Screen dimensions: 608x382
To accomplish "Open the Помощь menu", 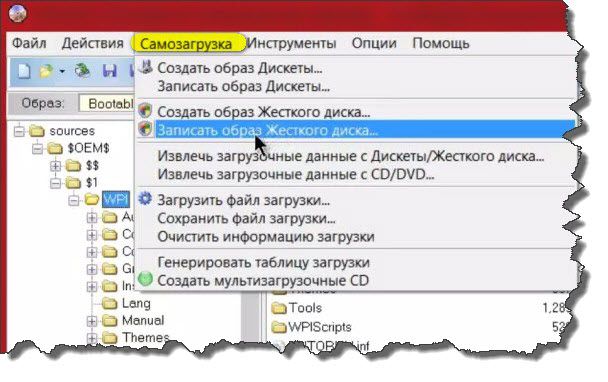I will 441,43.
